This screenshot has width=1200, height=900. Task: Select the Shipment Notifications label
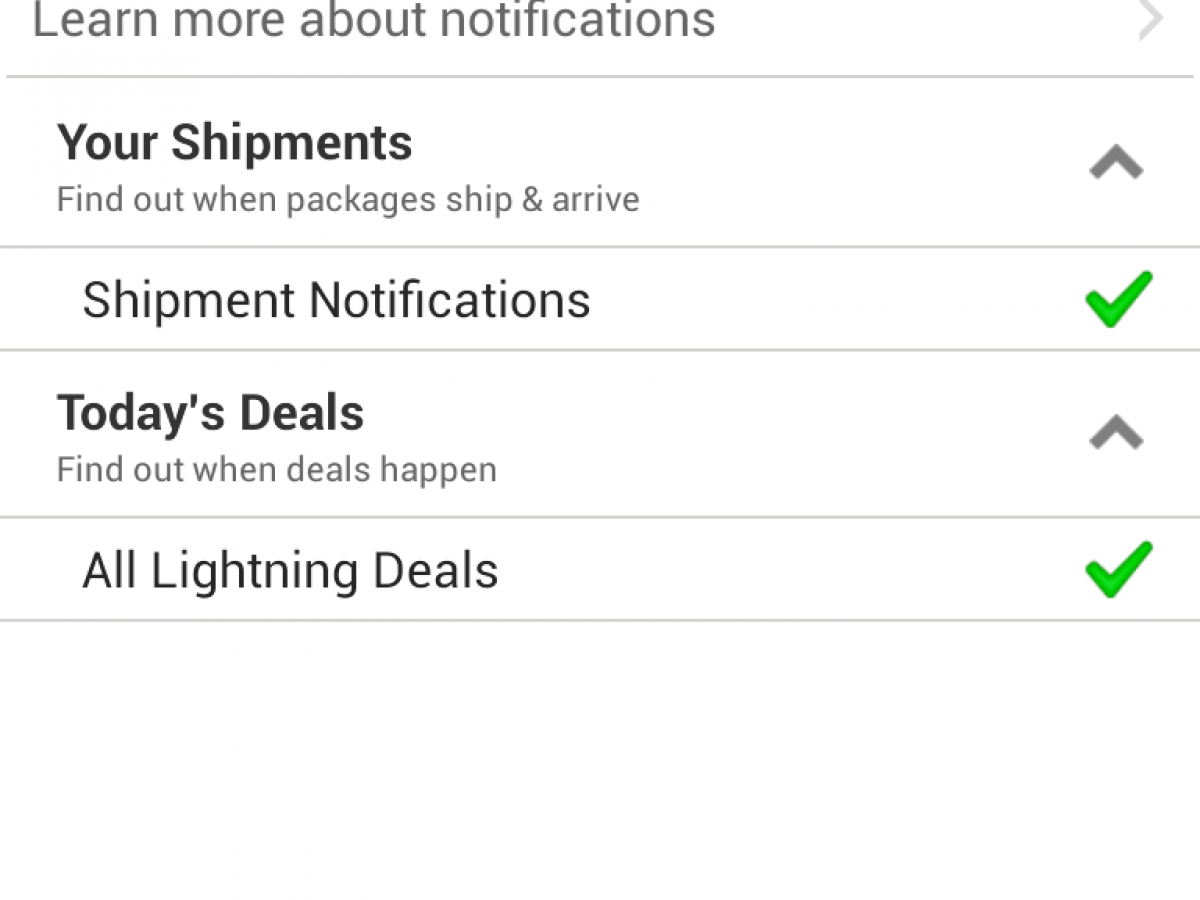coord(336,300)
